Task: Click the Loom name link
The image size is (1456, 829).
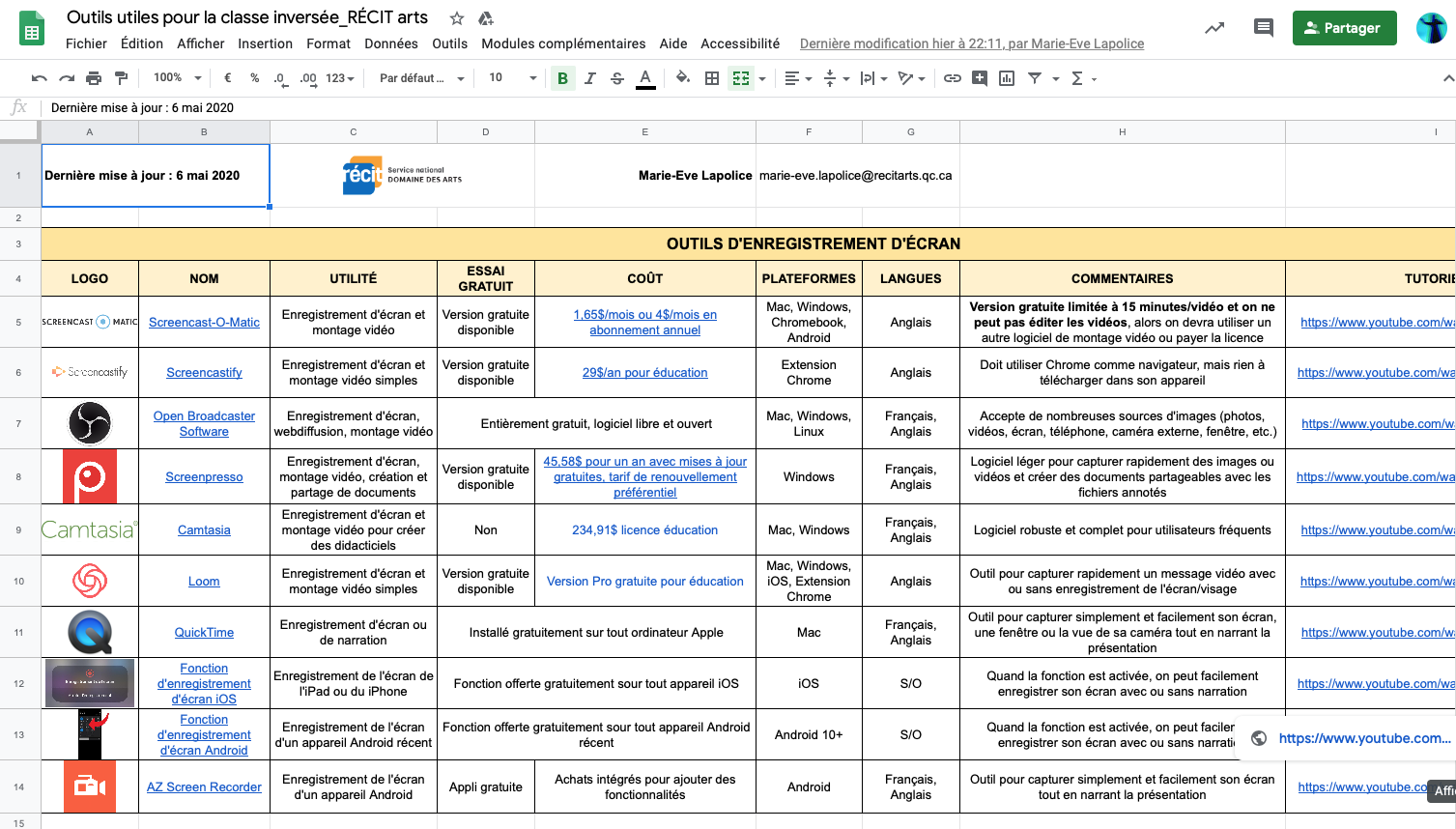Action: tap(204, 581)
